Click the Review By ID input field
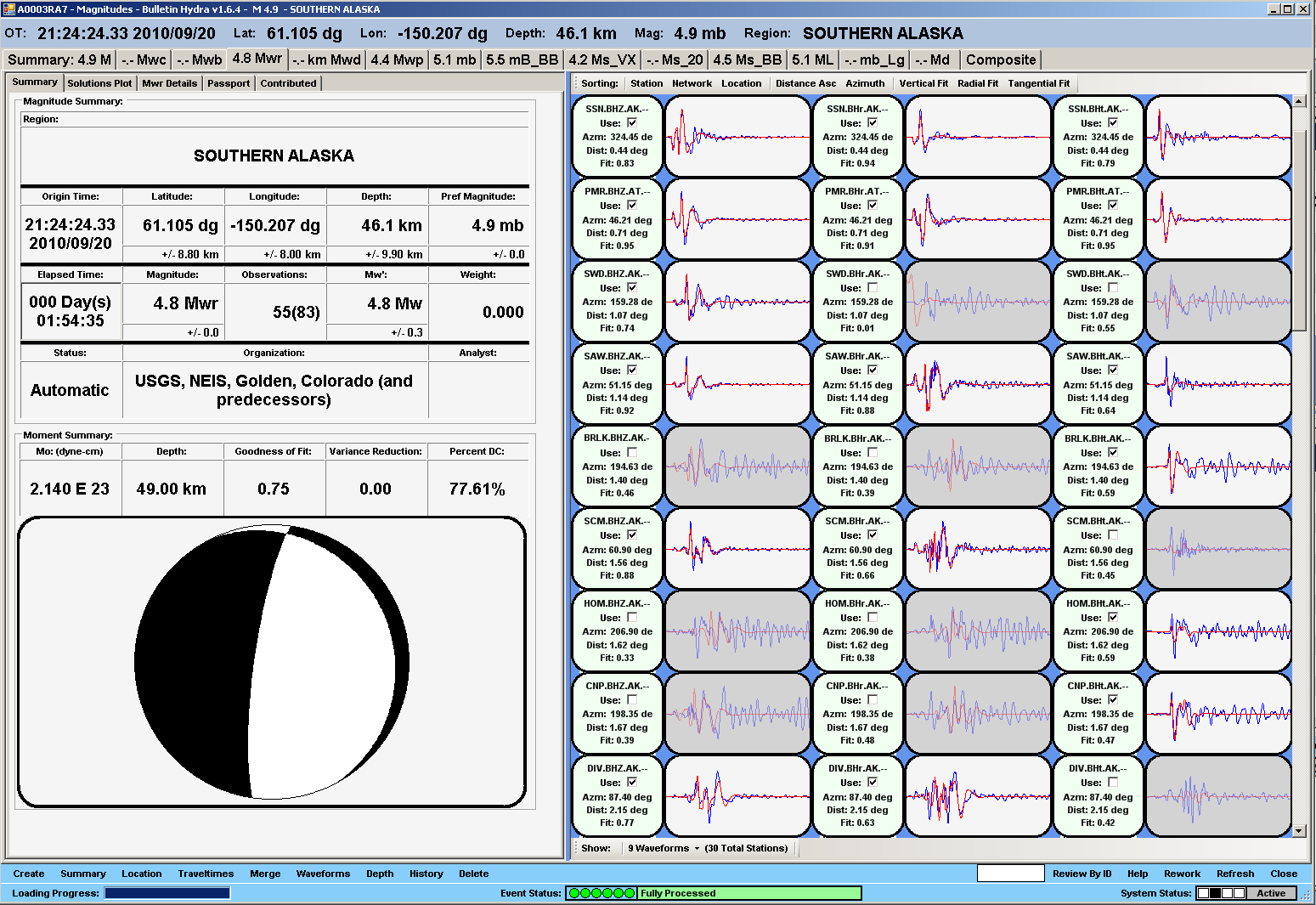Image resolution: width=1316 pixels, height=905 pixels. tap(1010, 874)
